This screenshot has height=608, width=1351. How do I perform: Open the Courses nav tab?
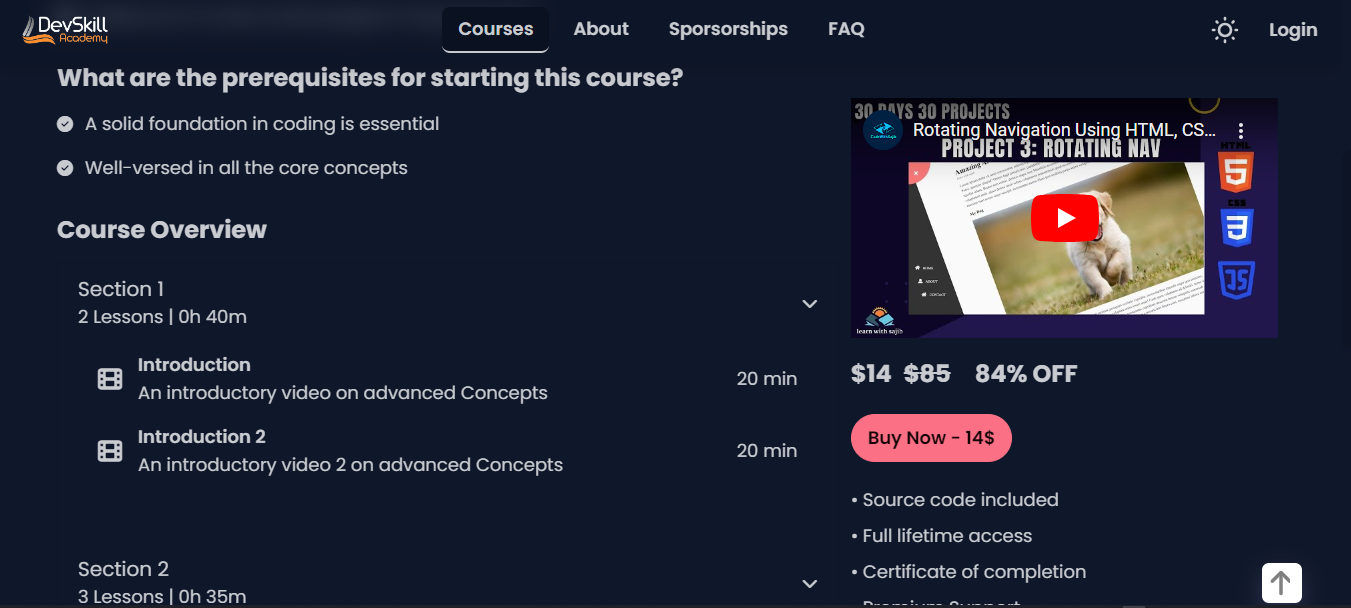click(495, 29)
